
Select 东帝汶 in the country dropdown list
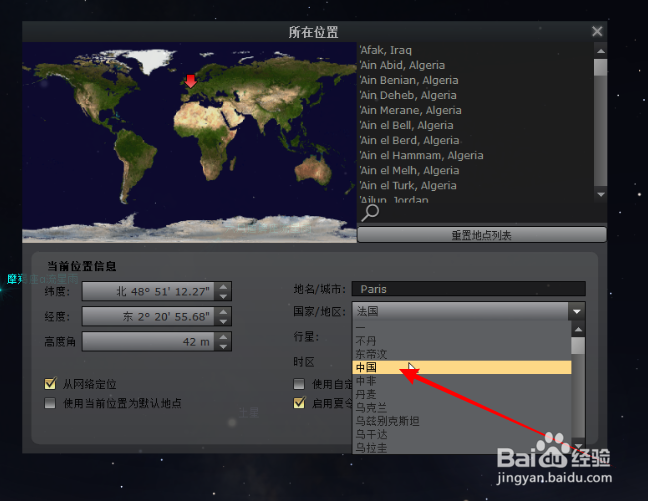(462, 354)
